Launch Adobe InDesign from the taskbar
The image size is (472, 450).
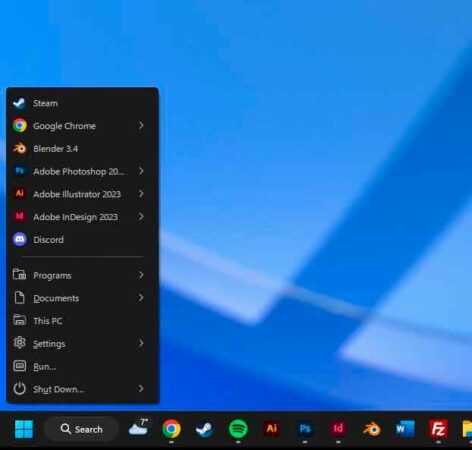[x=338, y=429]
